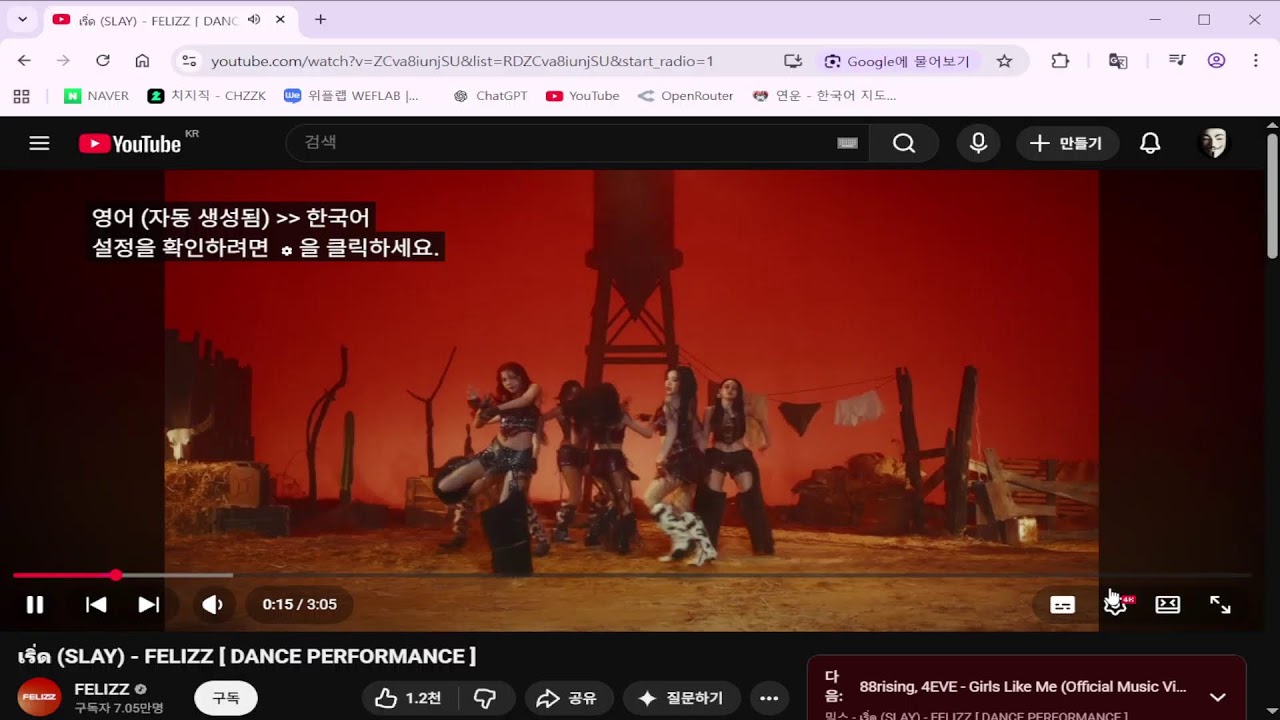This screenshot has width=1280, height=720.
Task: Bookmark this page with star
Action: (1005, 61)
